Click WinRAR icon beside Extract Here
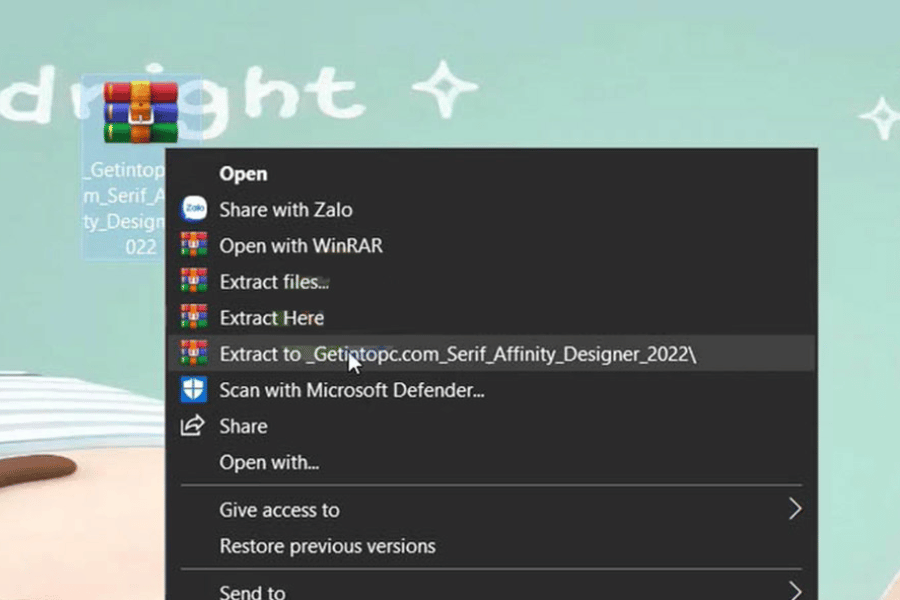 click(x=193, y=318)
